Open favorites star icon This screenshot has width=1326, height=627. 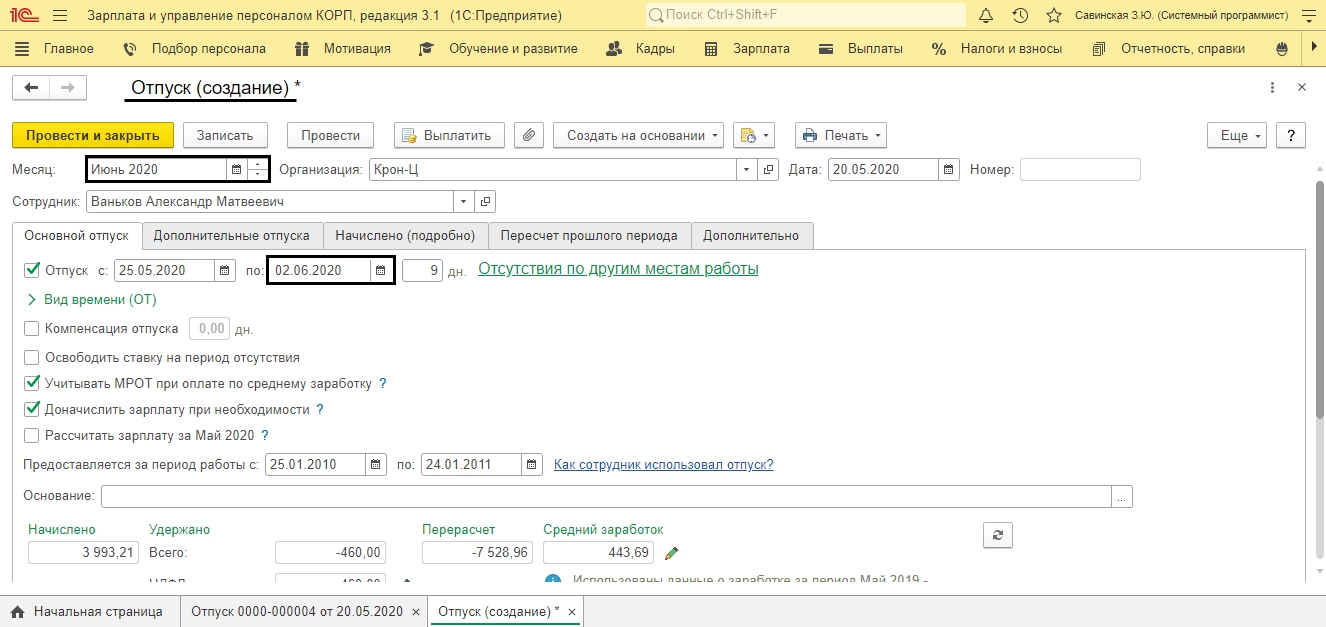[1053, 16]
